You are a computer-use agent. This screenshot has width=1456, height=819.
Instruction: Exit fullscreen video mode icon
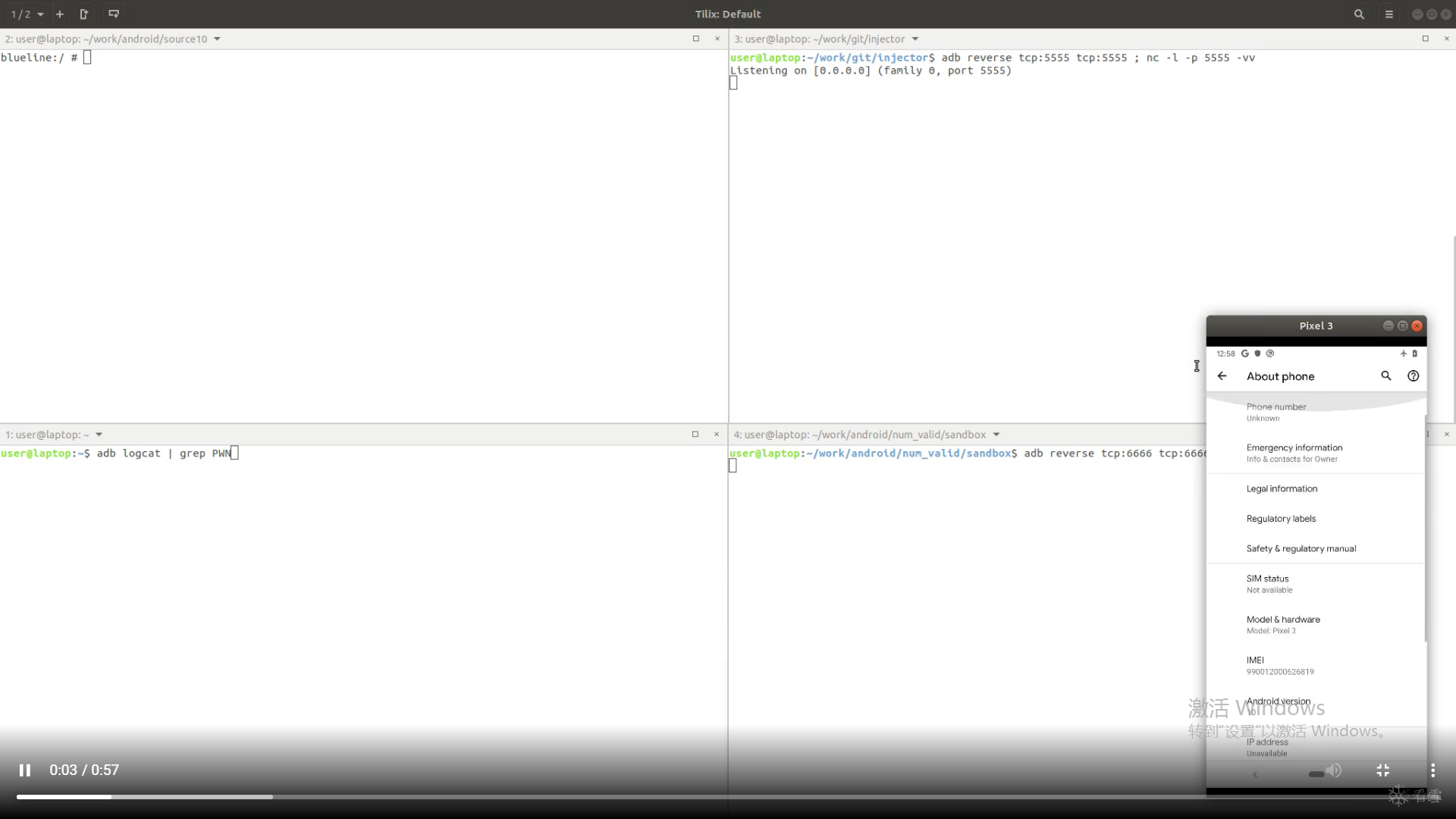(x=1383, y=770)
